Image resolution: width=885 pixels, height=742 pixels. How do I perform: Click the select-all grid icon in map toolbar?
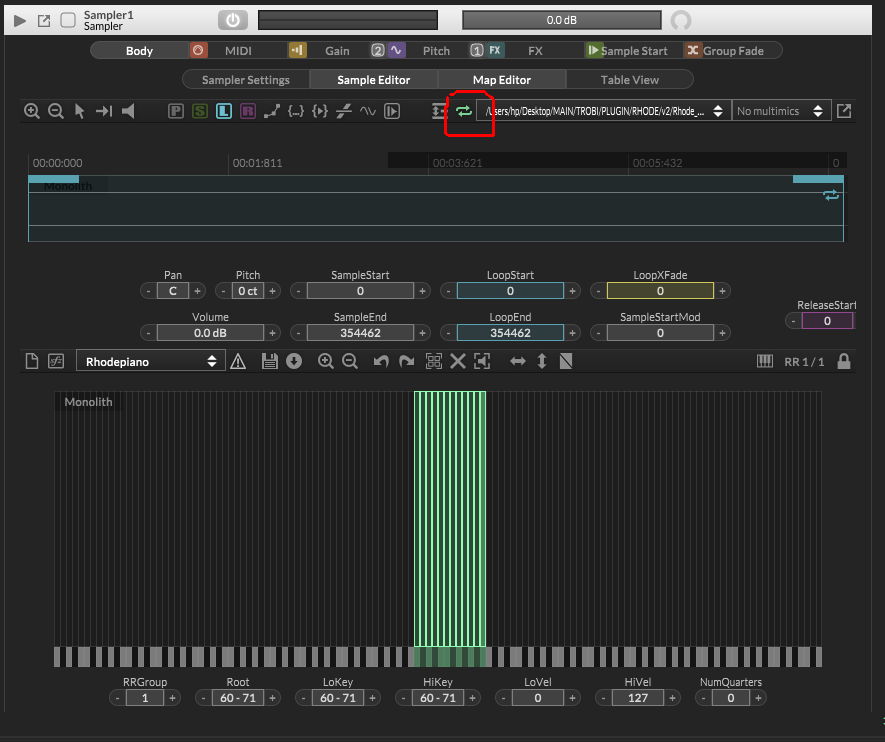pos(433,361)
